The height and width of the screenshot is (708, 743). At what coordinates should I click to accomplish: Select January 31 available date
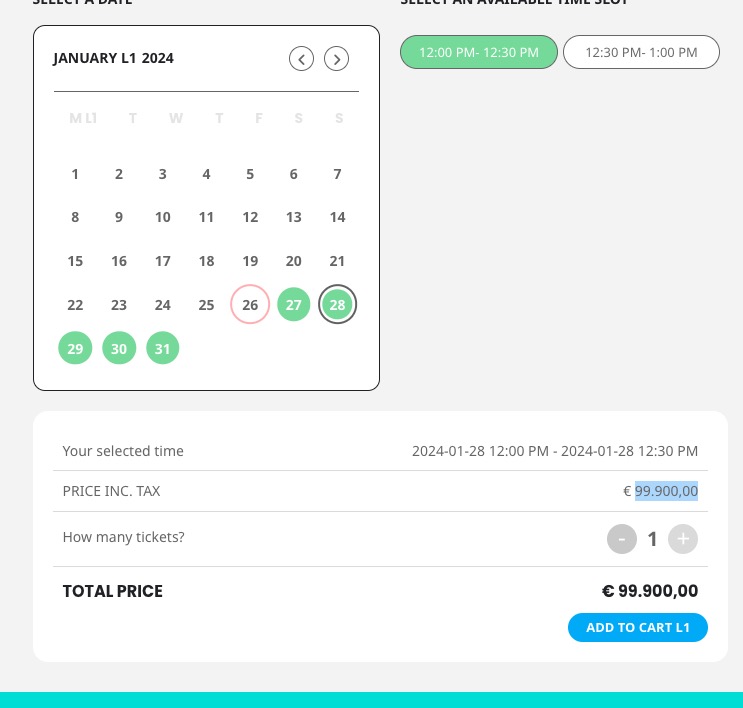[163, 348]
